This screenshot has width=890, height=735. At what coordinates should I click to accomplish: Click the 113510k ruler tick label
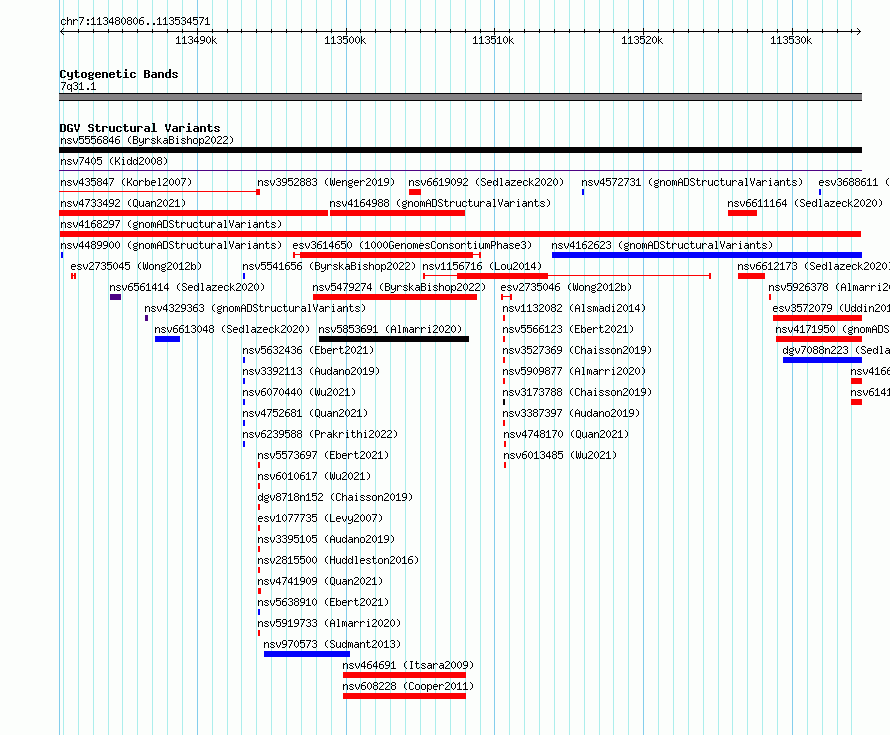[x=493, y=40]
